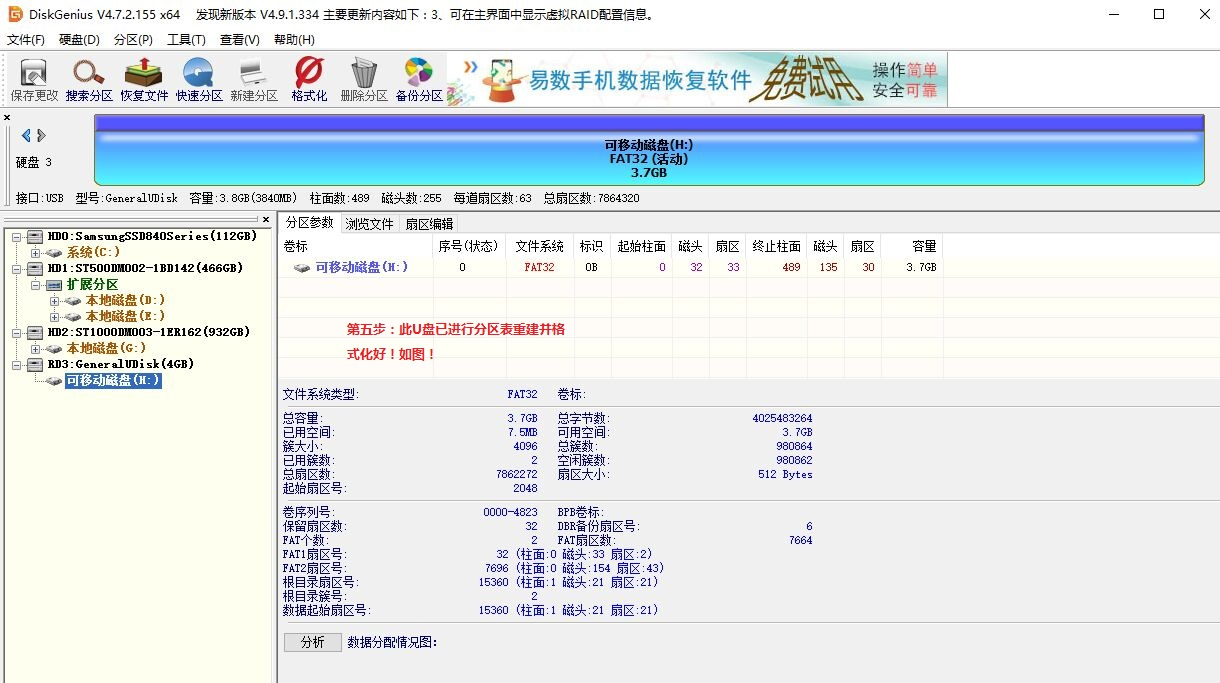Collapse the HD0:SamsungSSD840Series node

click(x=17, y=237)
